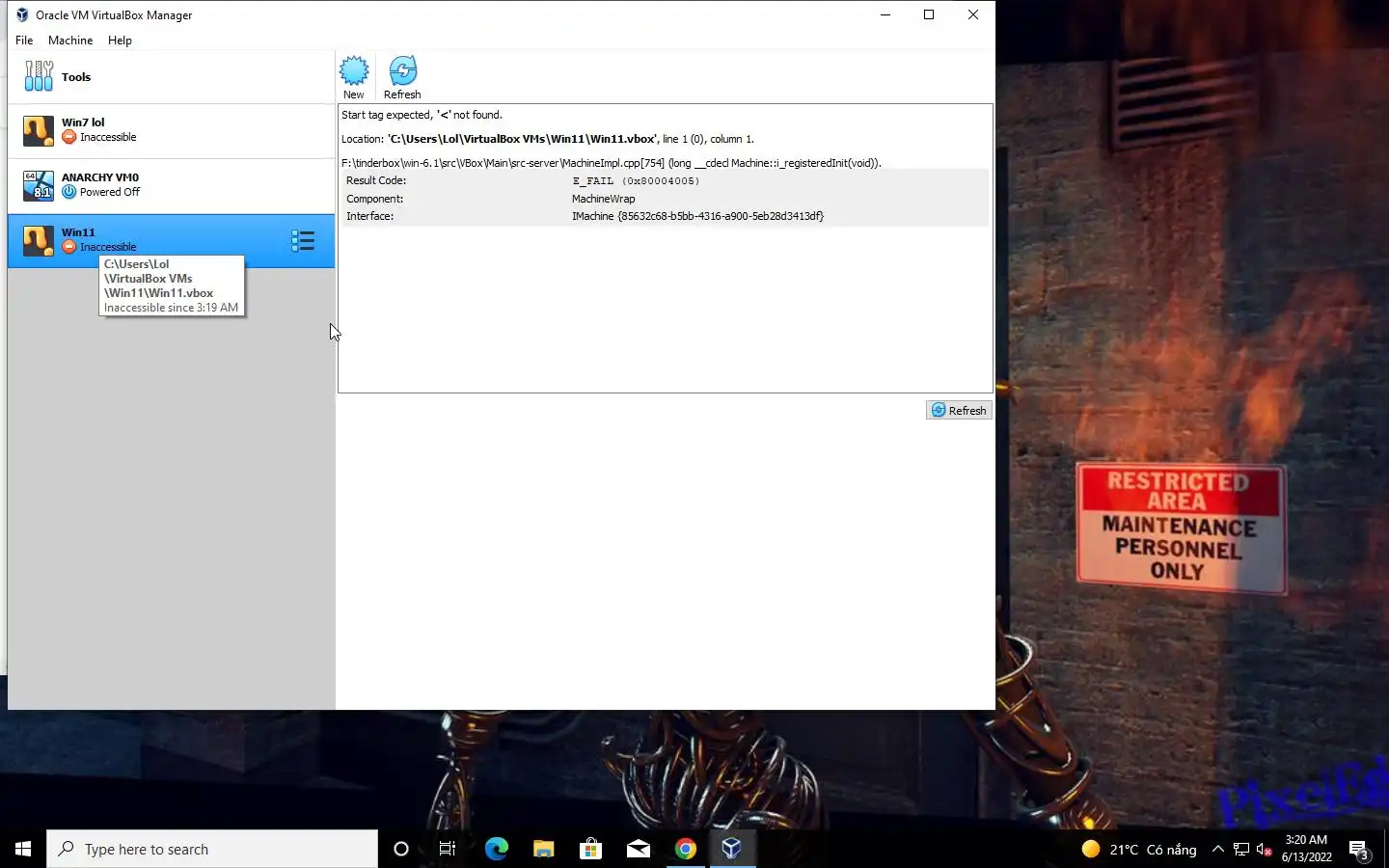Viewport: 1389px width, 868px height.
Task: Click the Windows Start button
Action: tap(23, 849)
